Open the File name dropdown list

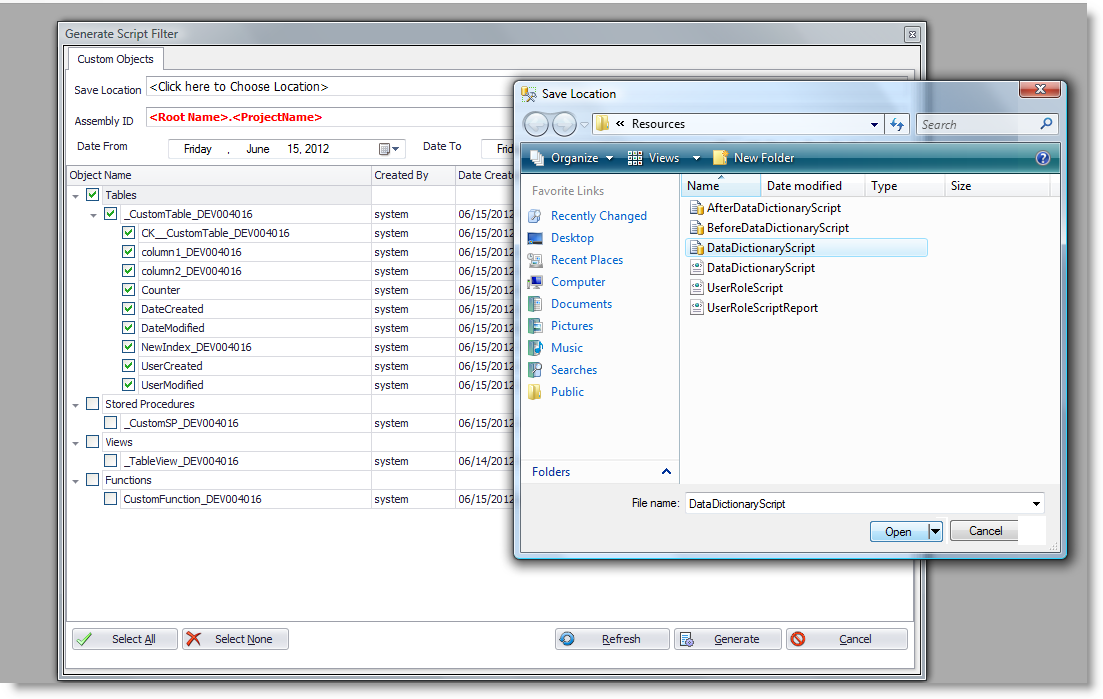pos(1036,504)
